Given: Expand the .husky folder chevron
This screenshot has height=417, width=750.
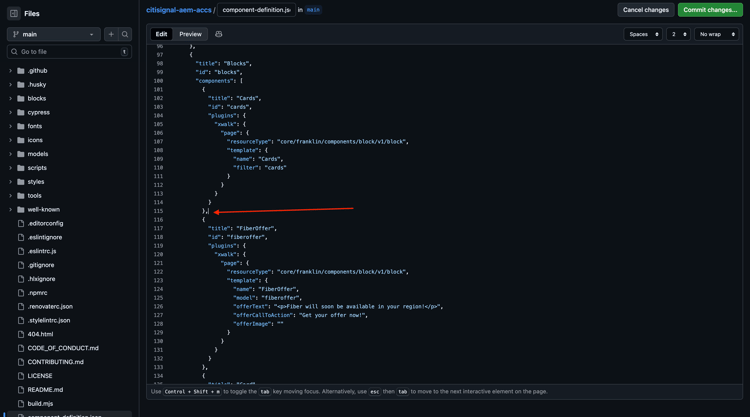Looking at the screenshot, I should [x=11, y=85].
